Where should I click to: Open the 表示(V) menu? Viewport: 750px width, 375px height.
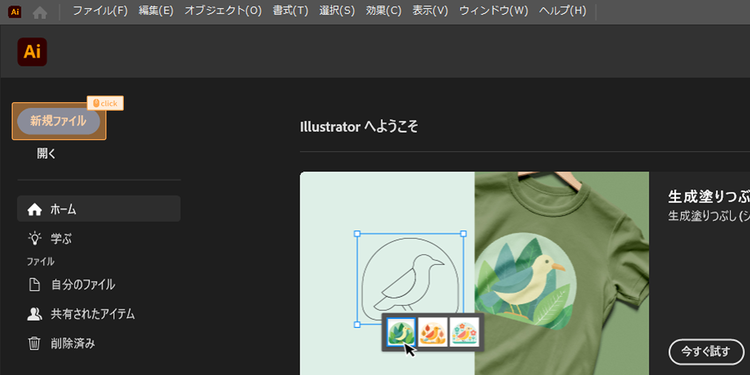coord(430,11)
